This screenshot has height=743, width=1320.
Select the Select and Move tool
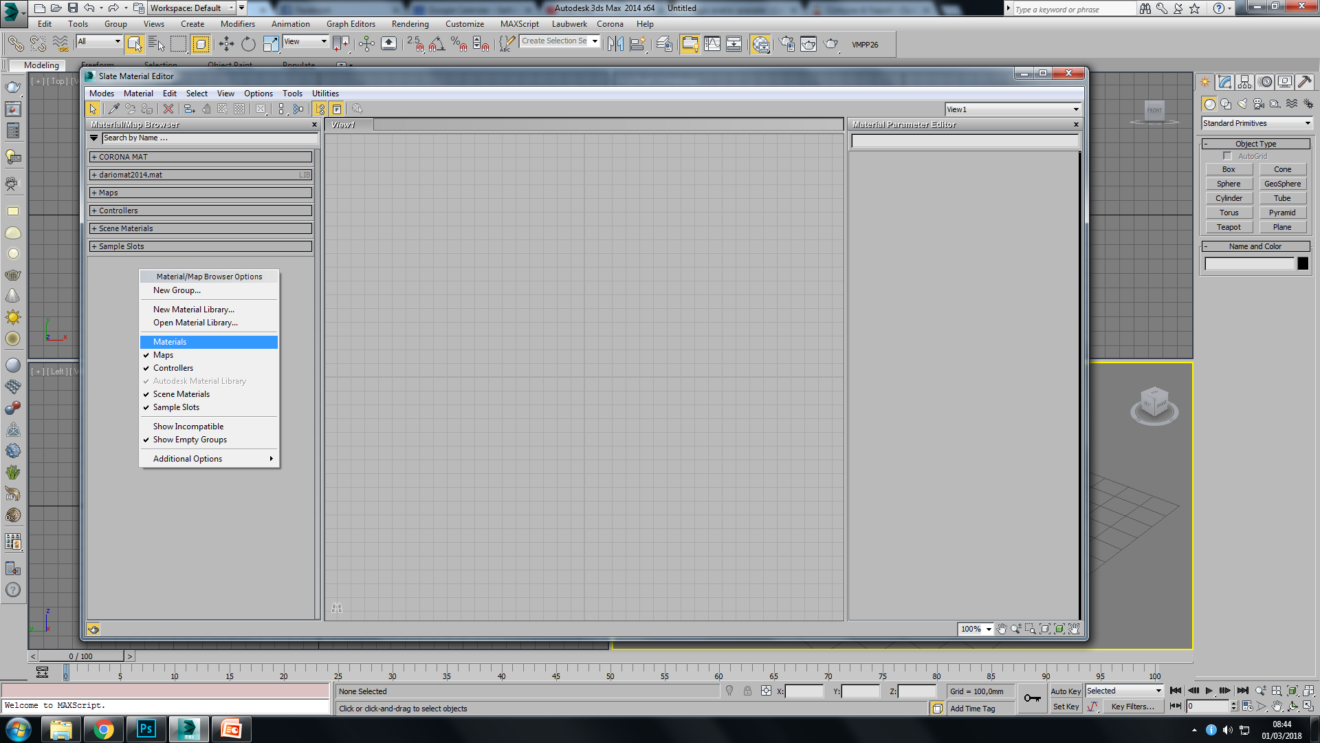click(227, 44)
